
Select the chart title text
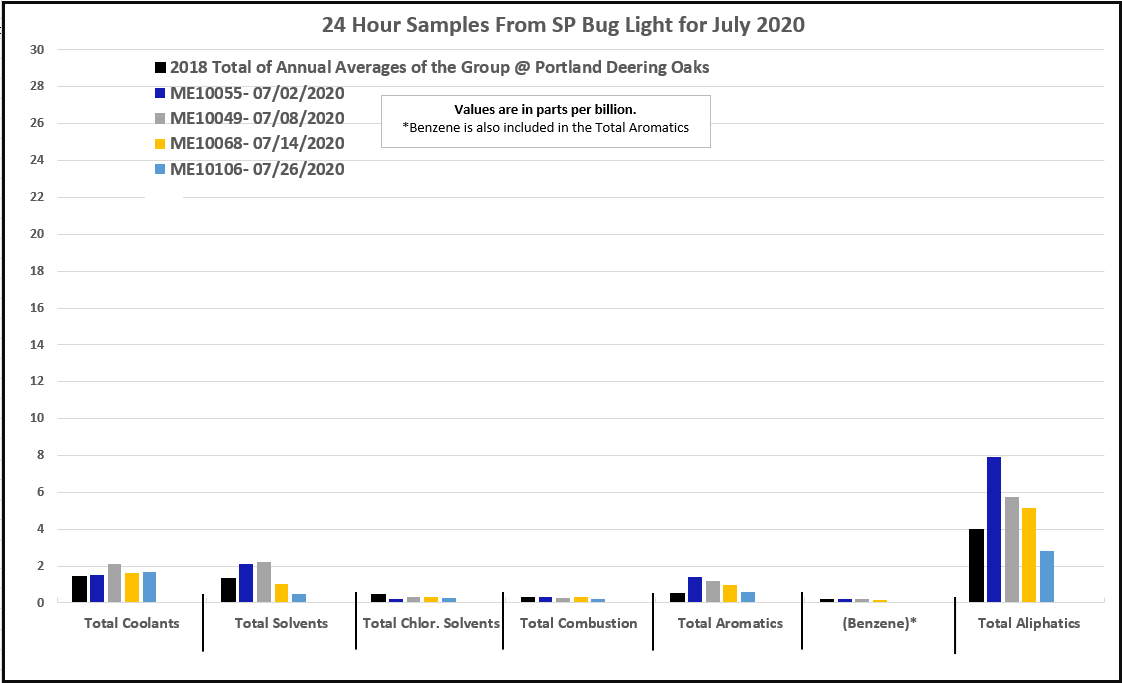click(563, 25)
